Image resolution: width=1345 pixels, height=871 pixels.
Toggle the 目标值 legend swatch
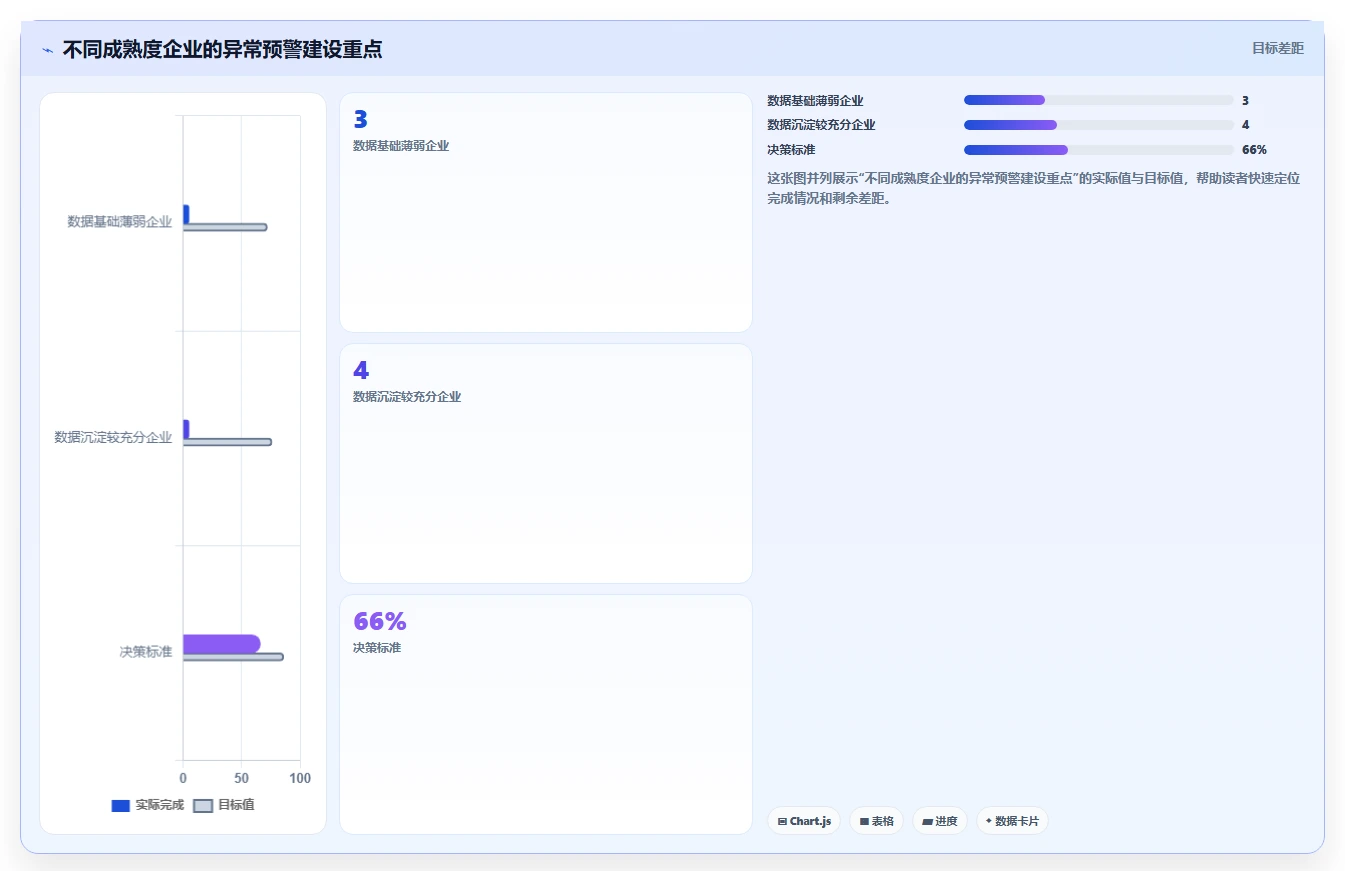tap(203, 805)
